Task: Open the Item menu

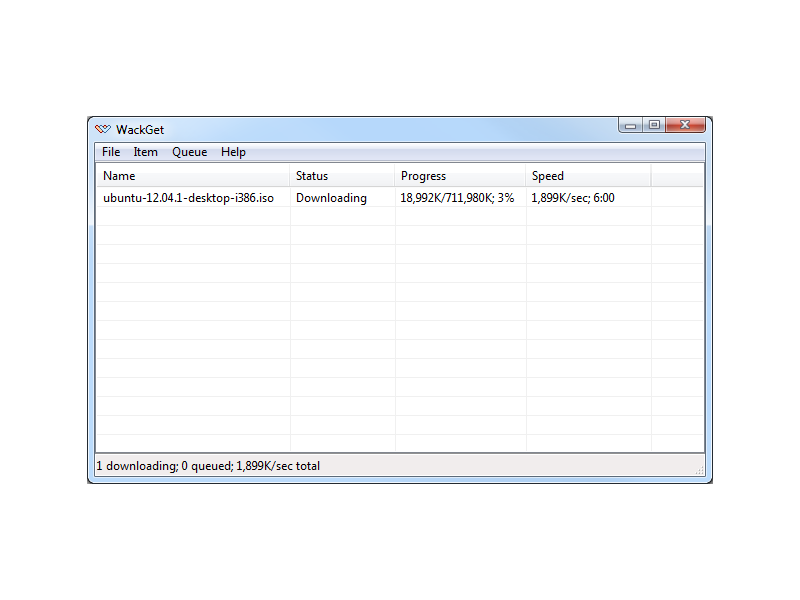Action: point(146,152)
